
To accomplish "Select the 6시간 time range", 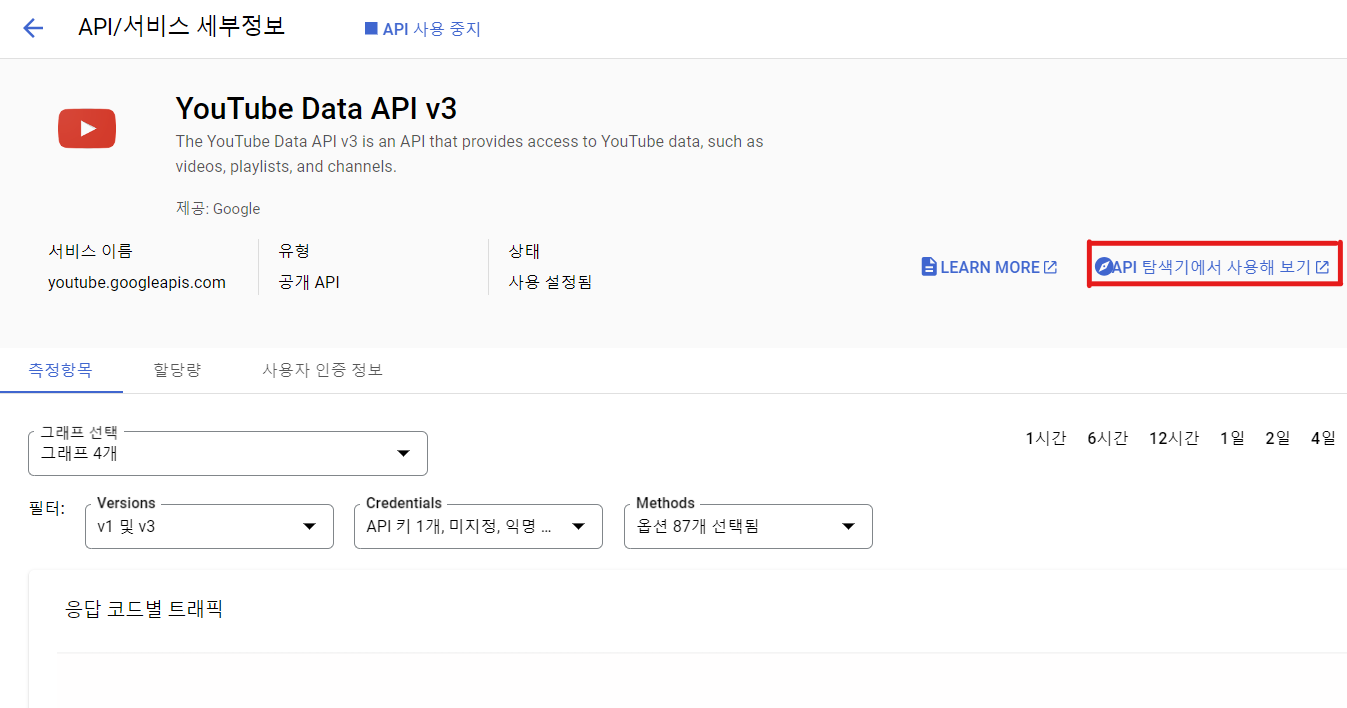I will 1108,438.
